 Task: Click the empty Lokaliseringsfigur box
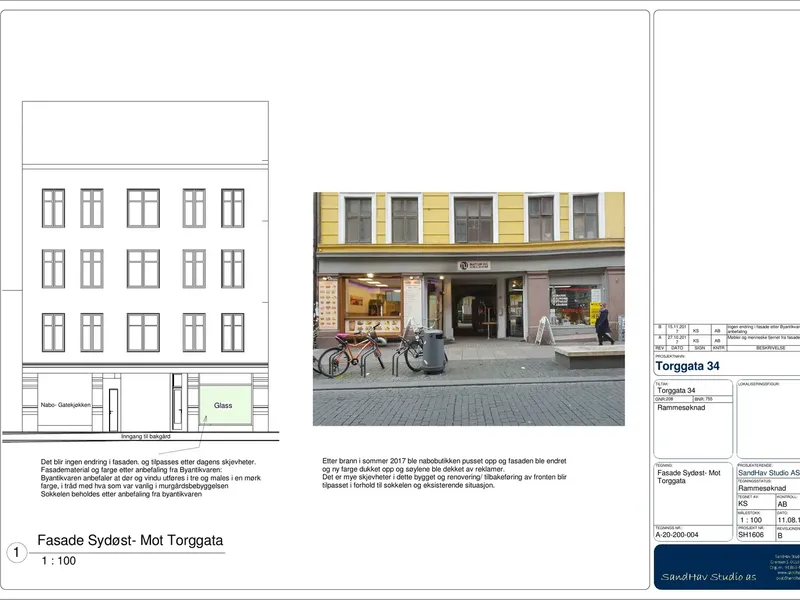tap(768, 419)
